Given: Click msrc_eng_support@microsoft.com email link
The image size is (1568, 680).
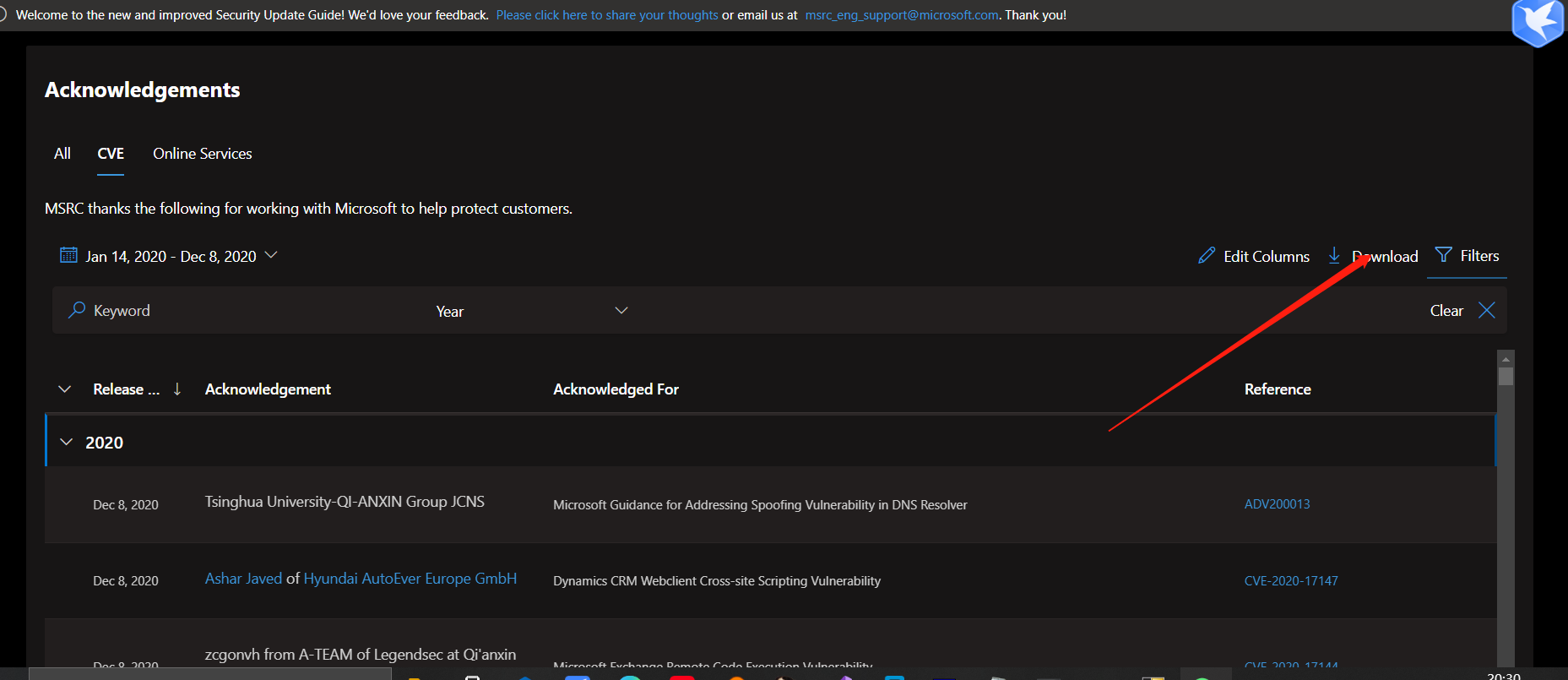Looking at the screenshot, I should [x=902, y=15].
